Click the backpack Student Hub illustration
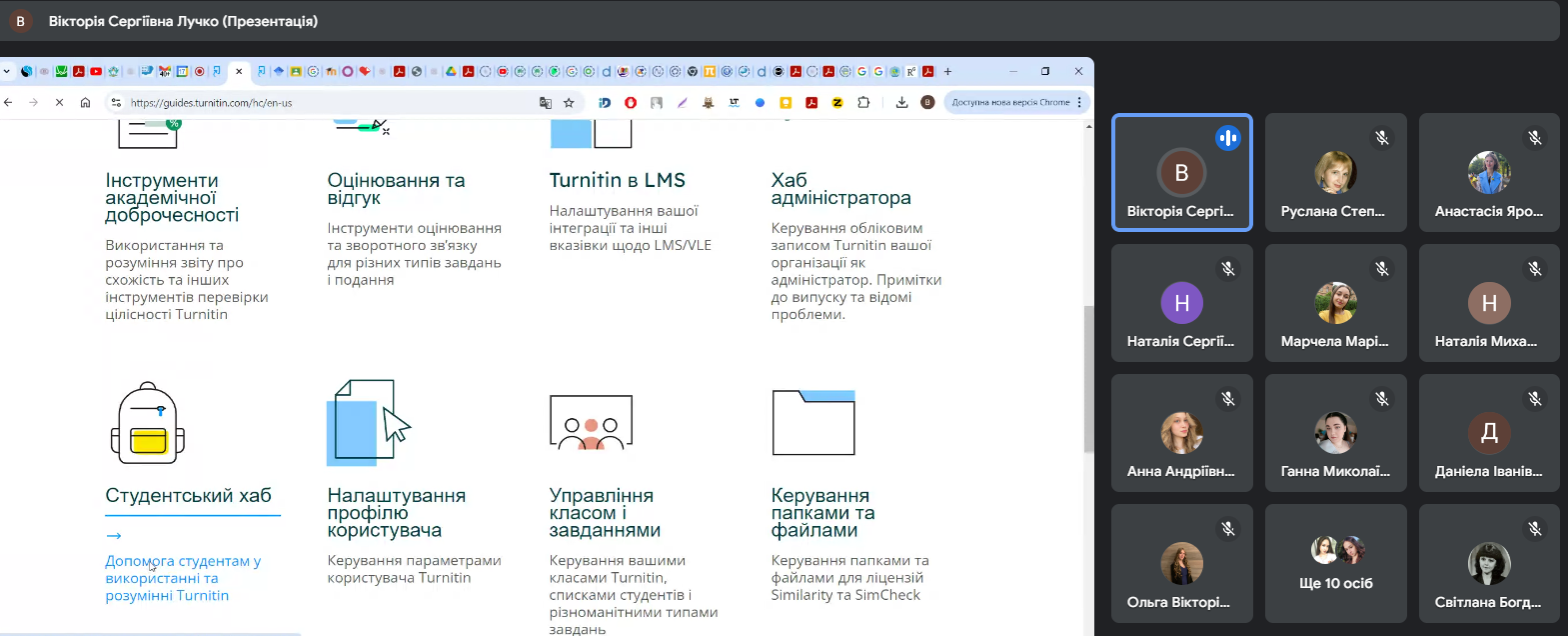The height and width of the screenshot is (636, 1568). pyautogui.click(x=148, y=422)
